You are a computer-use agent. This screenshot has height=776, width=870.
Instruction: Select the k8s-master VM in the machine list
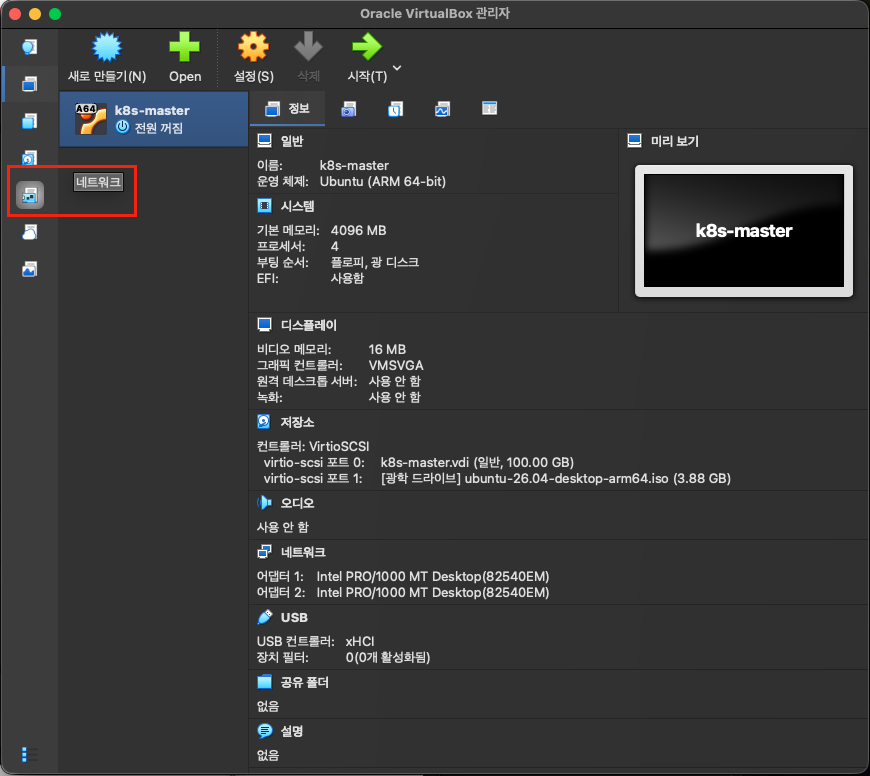point(154,119)
